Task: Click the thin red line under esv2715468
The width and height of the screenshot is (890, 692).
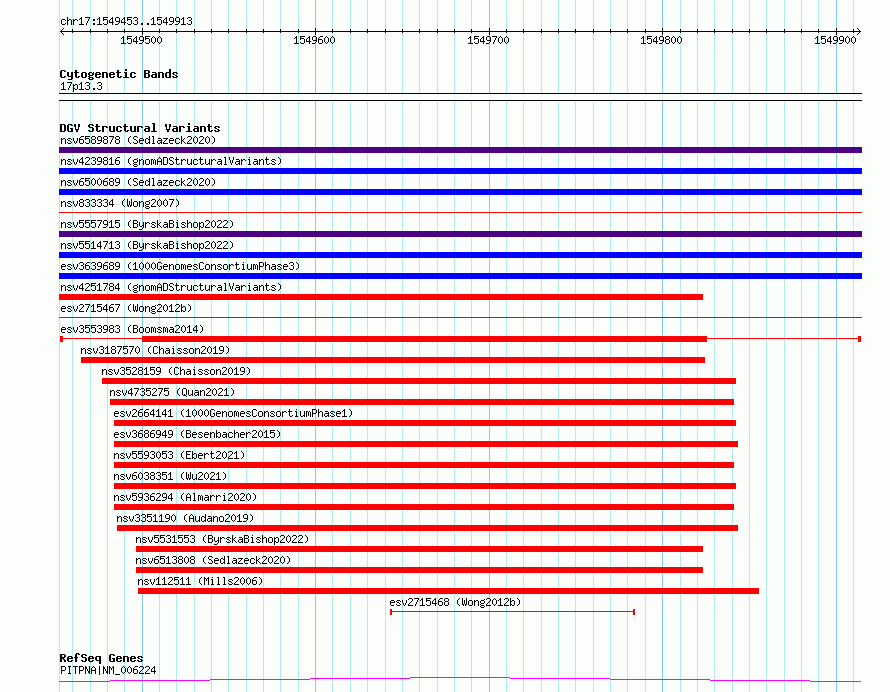Action: point(513,612)
